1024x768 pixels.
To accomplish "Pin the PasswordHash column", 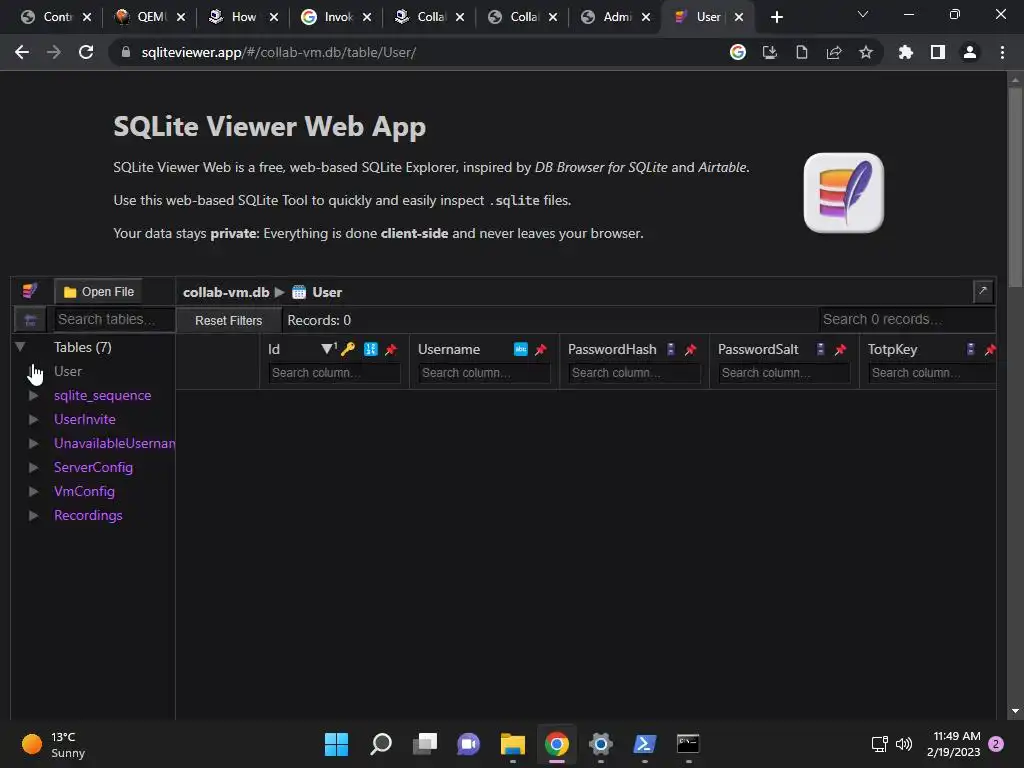I will point(690,350).
